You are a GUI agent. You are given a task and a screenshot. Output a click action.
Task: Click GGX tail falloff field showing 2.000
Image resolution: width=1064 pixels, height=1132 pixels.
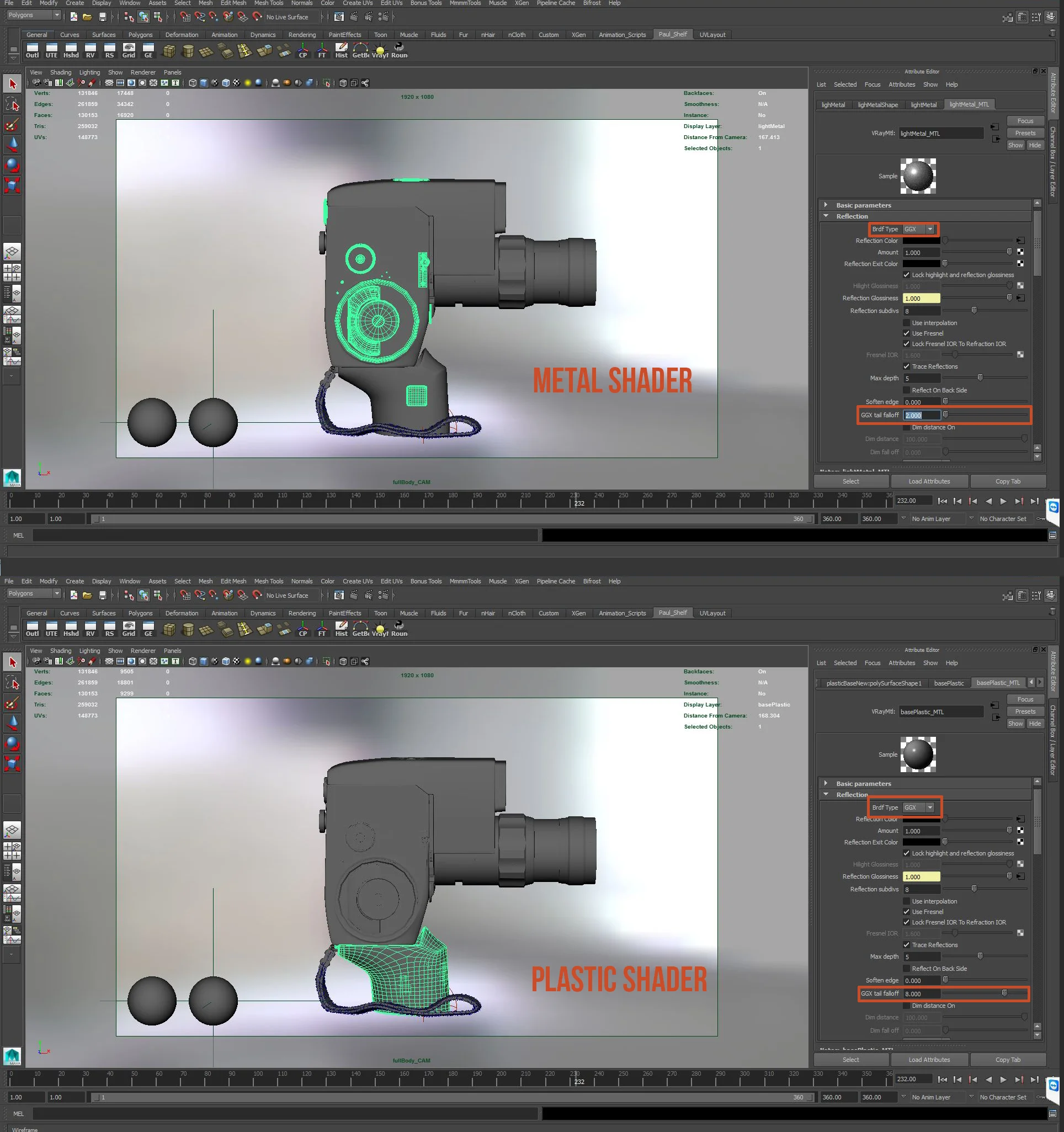tap(921, 415)
